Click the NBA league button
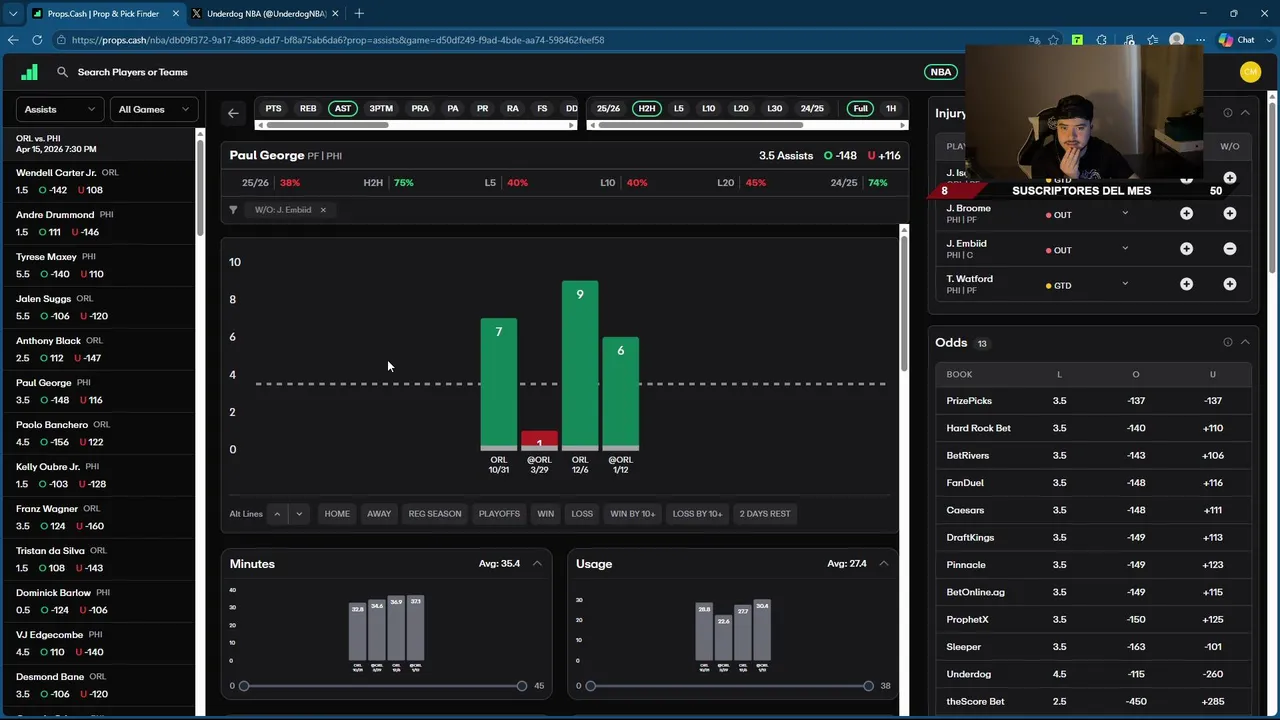The height and width of the screenshot is (720, 1280). point(941,72)
